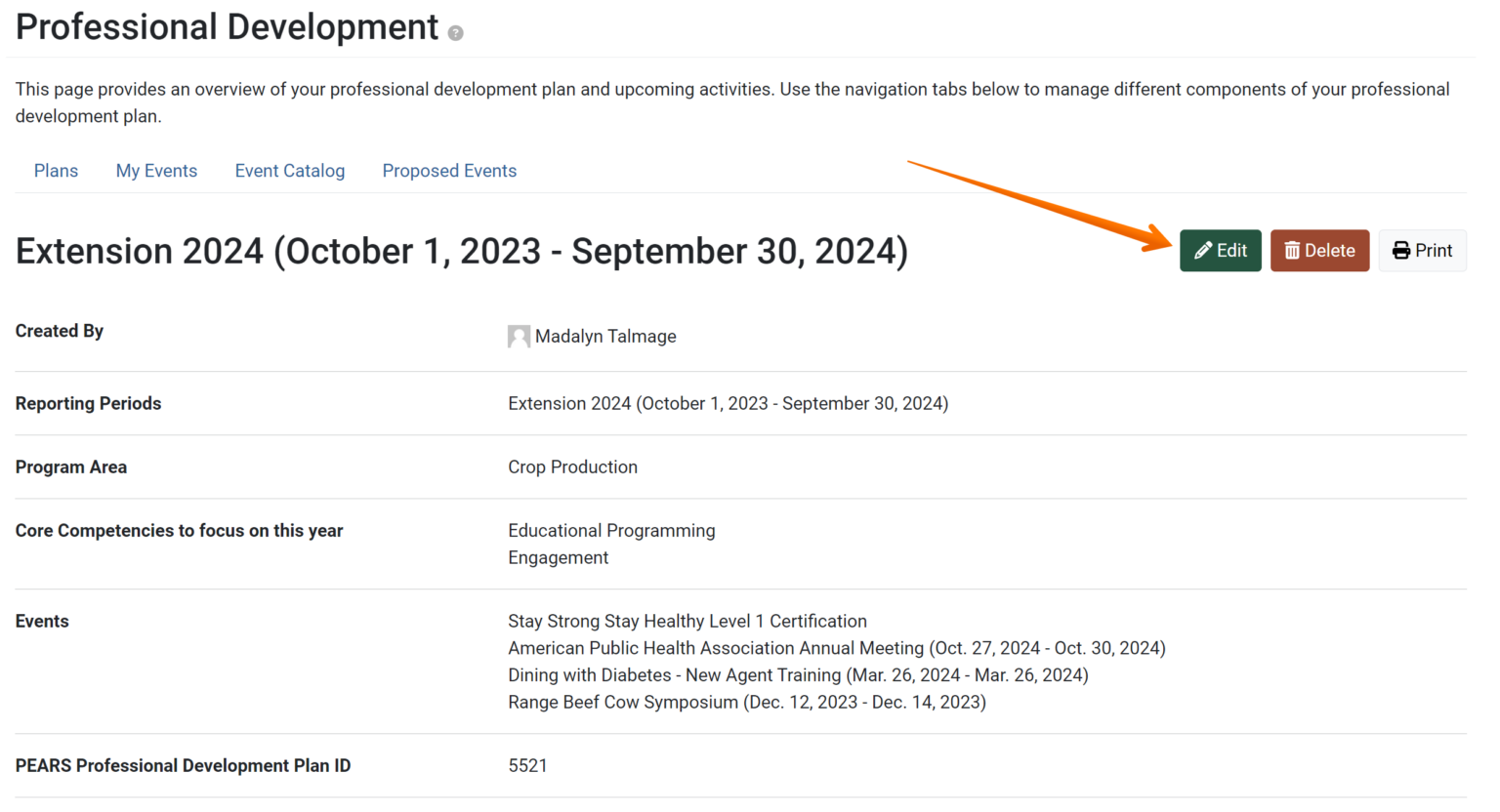The image size is (1500, 812).
Task: Click the Extension 2024 plan heading
Action: 461,251
